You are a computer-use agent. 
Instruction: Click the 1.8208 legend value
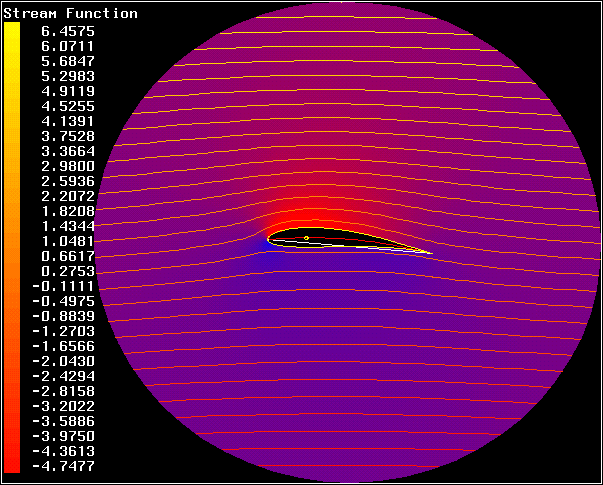pyautogui.click(x=68, y=211)
